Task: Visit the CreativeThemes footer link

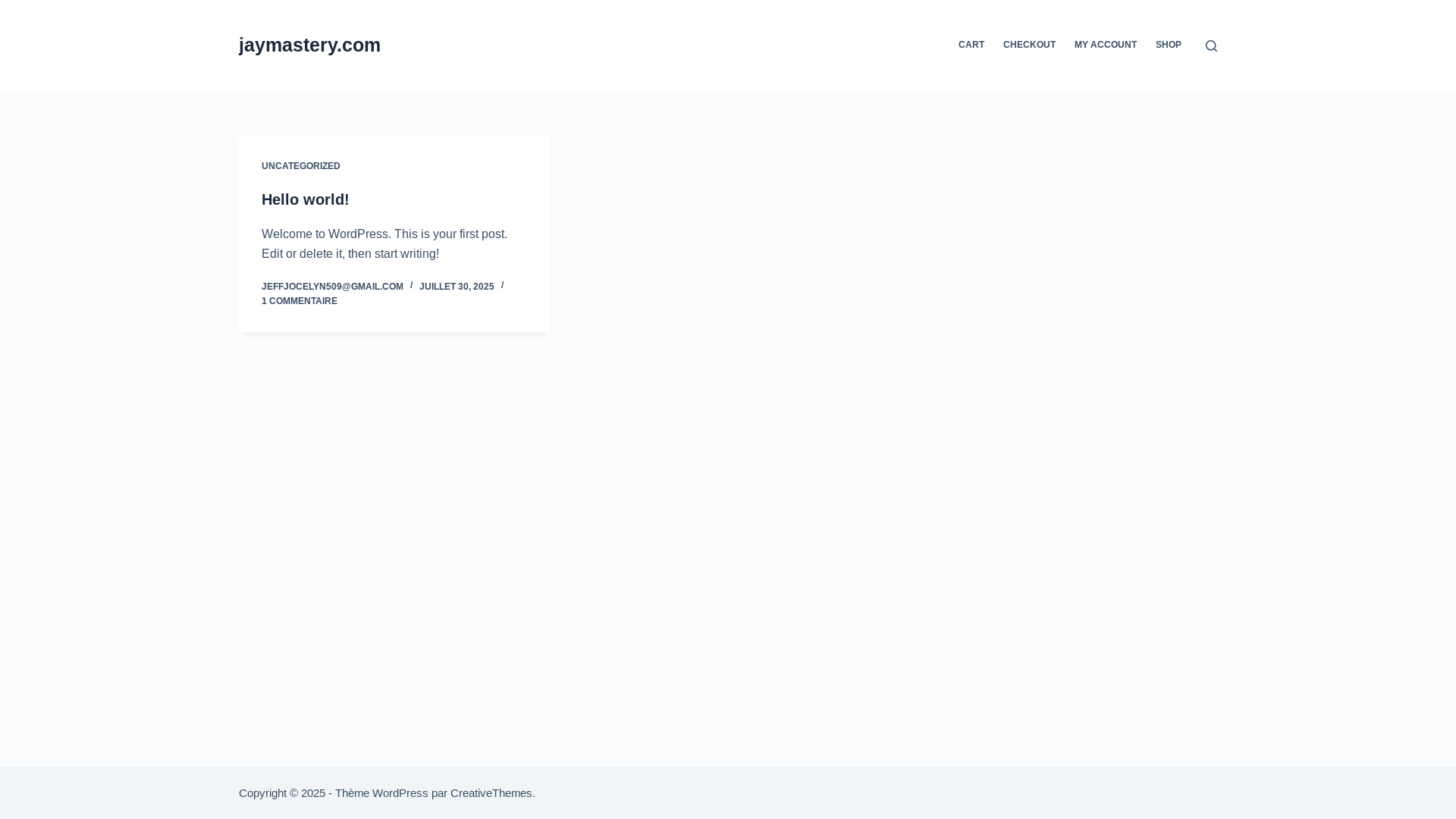Action: tap(491, 793)
